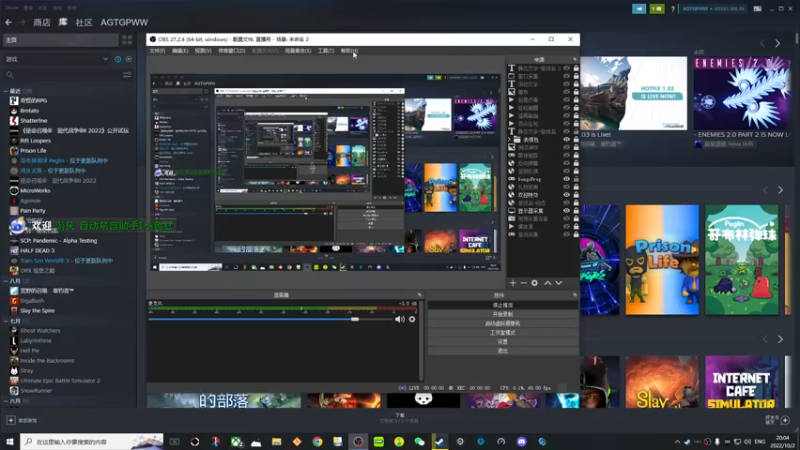The width and height of the screenshot is (800, 450).
Task: Hide the 欢迎特效 source
Action: coord(566,195)
